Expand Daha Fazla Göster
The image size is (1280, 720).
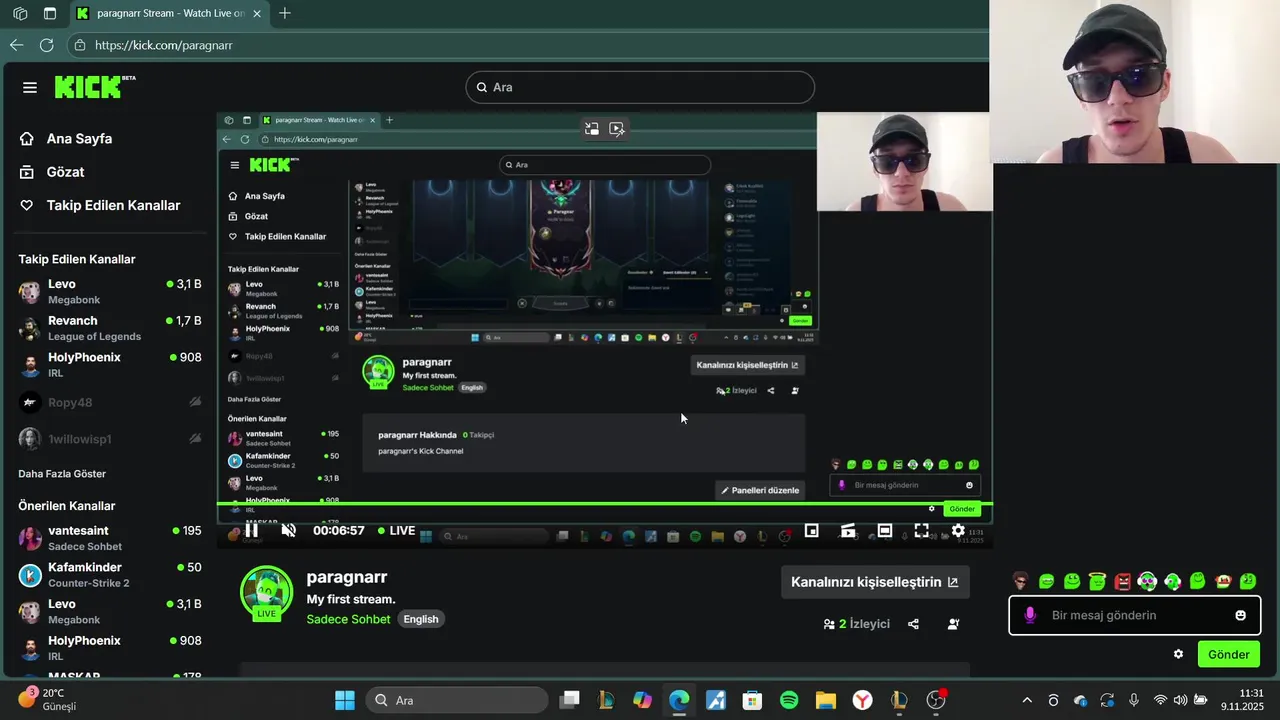[x=62, y=474]
